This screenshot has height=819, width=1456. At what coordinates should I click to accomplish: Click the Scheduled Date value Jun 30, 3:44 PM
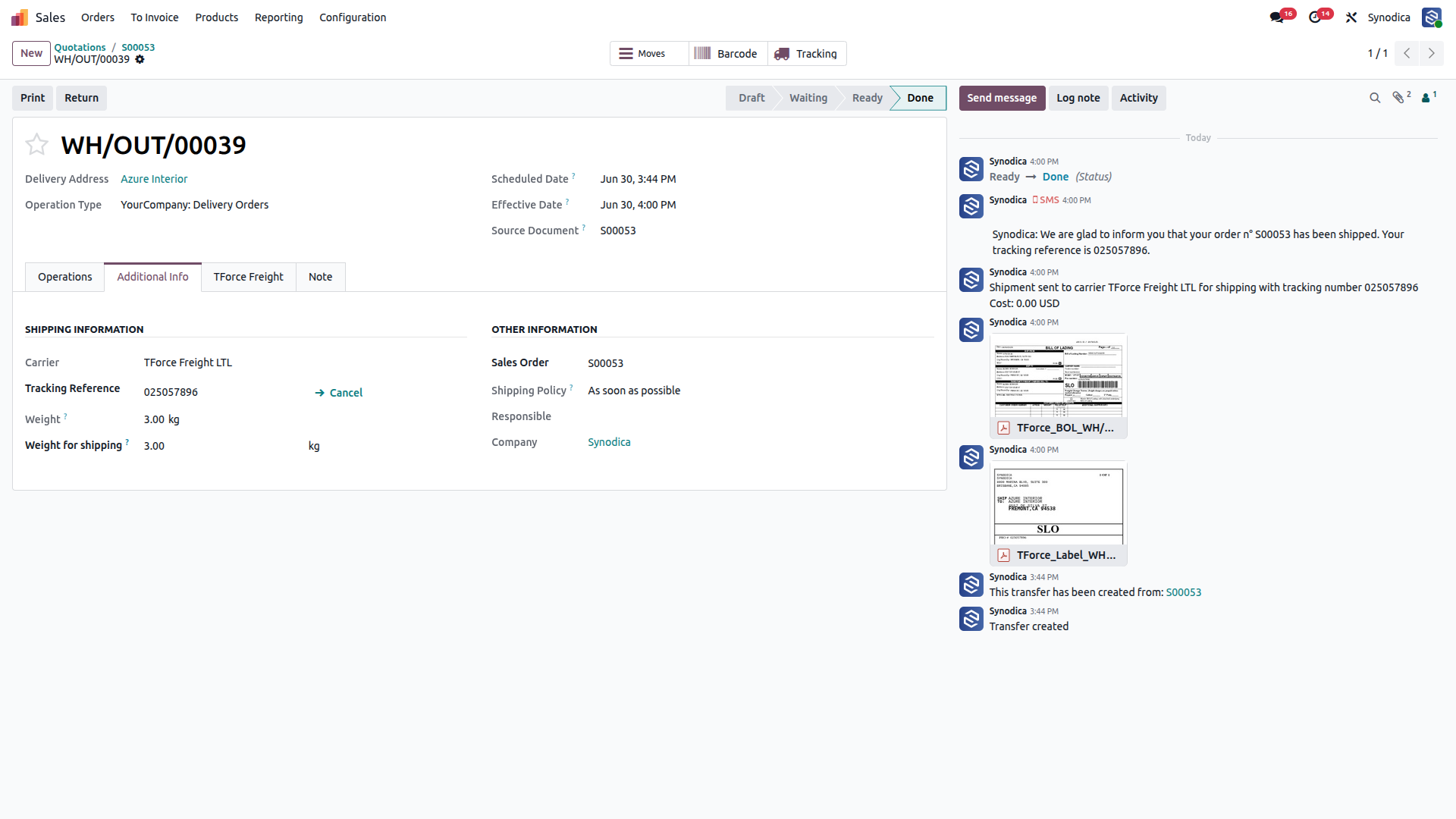pyautogui.click(x=638, y=179)
